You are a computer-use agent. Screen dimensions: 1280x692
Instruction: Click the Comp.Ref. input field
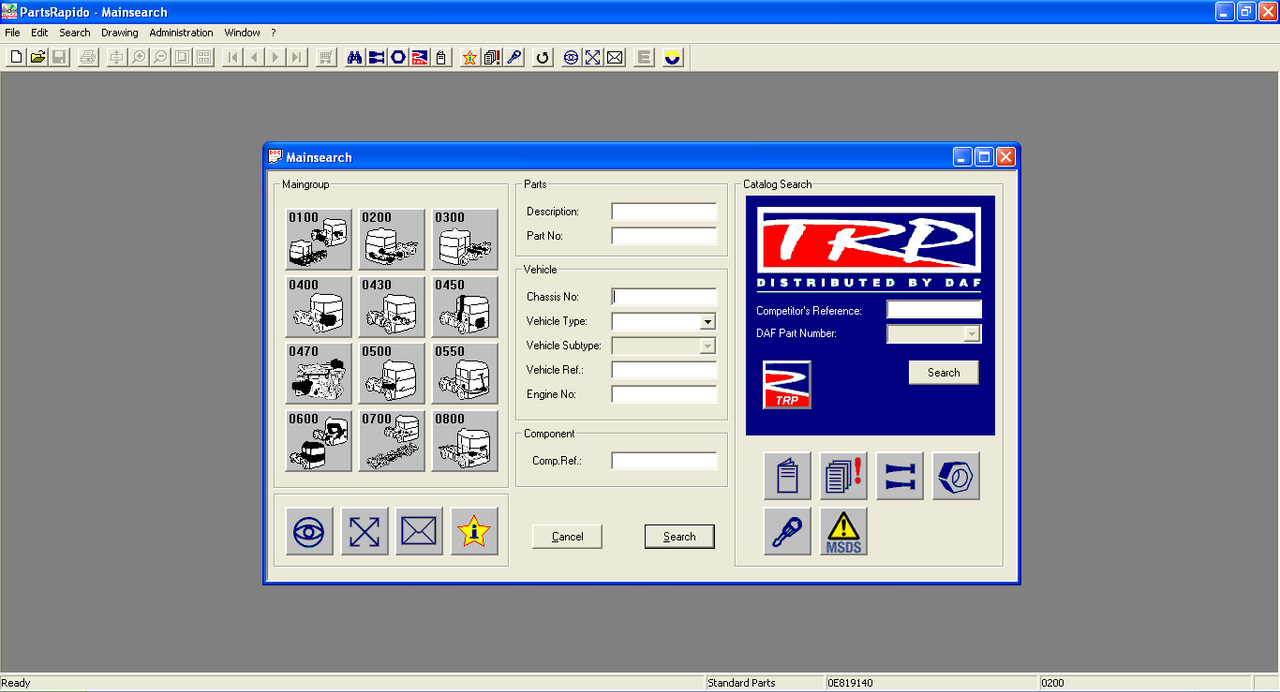pos(664,461)
